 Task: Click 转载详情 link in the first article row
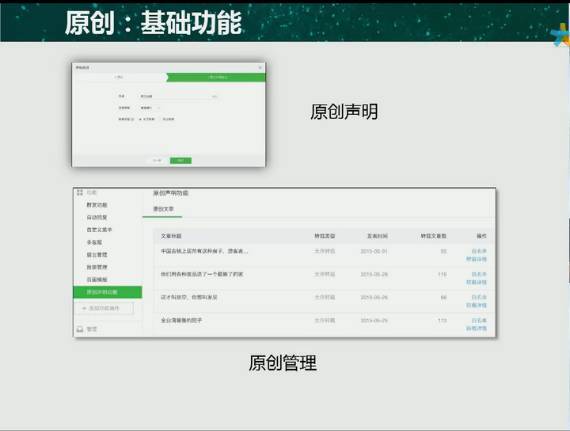point(477,259)
